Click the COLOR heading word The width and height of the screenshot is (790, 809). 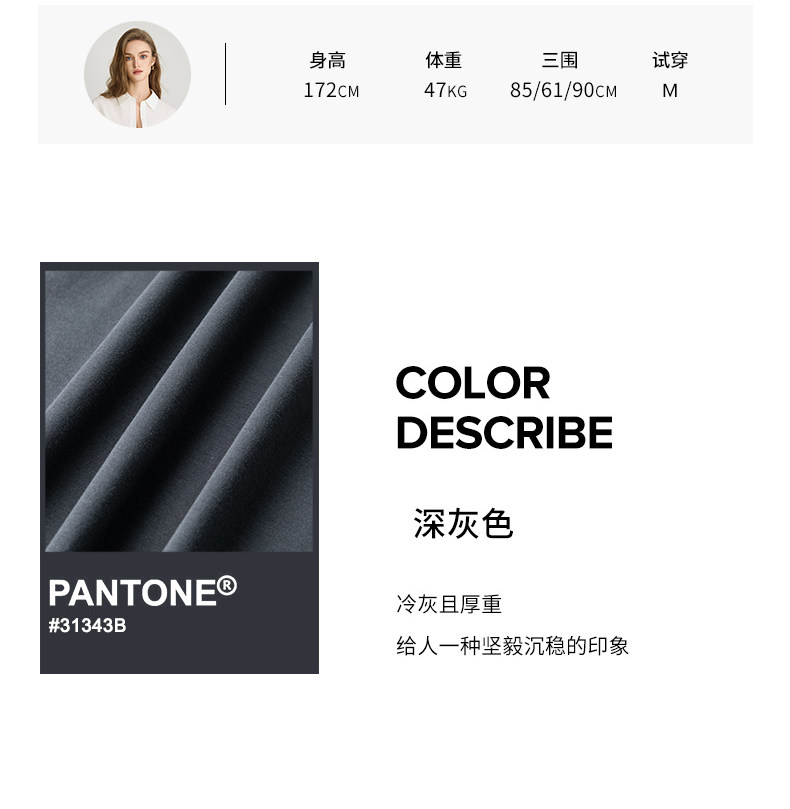(473, 383)
